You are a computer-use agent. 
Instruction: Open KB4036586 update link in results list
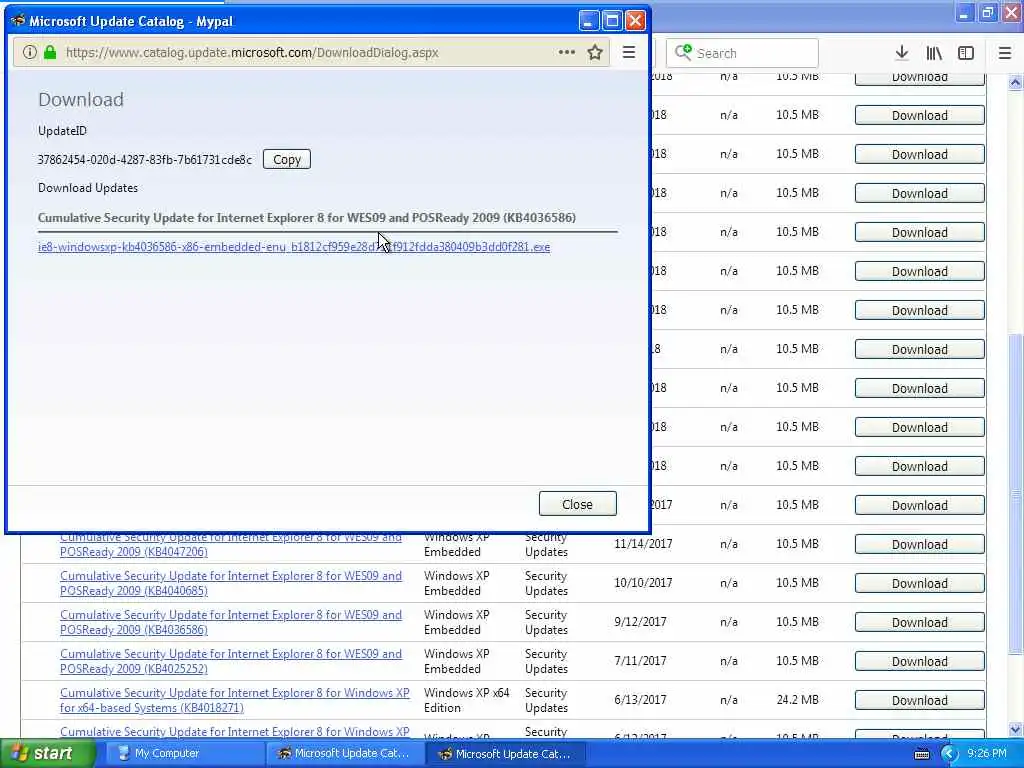click(231, 622)
